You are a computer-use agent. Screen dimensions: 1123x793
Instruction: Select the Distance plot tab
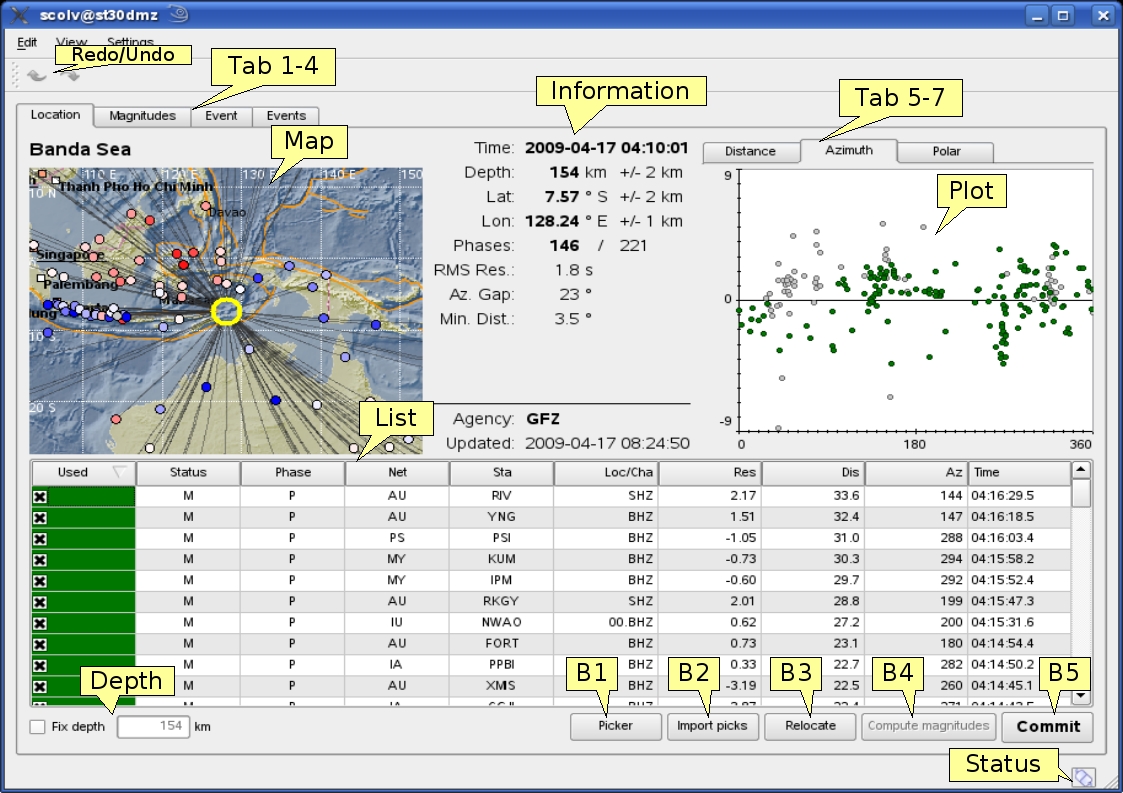tap(750, 152)
